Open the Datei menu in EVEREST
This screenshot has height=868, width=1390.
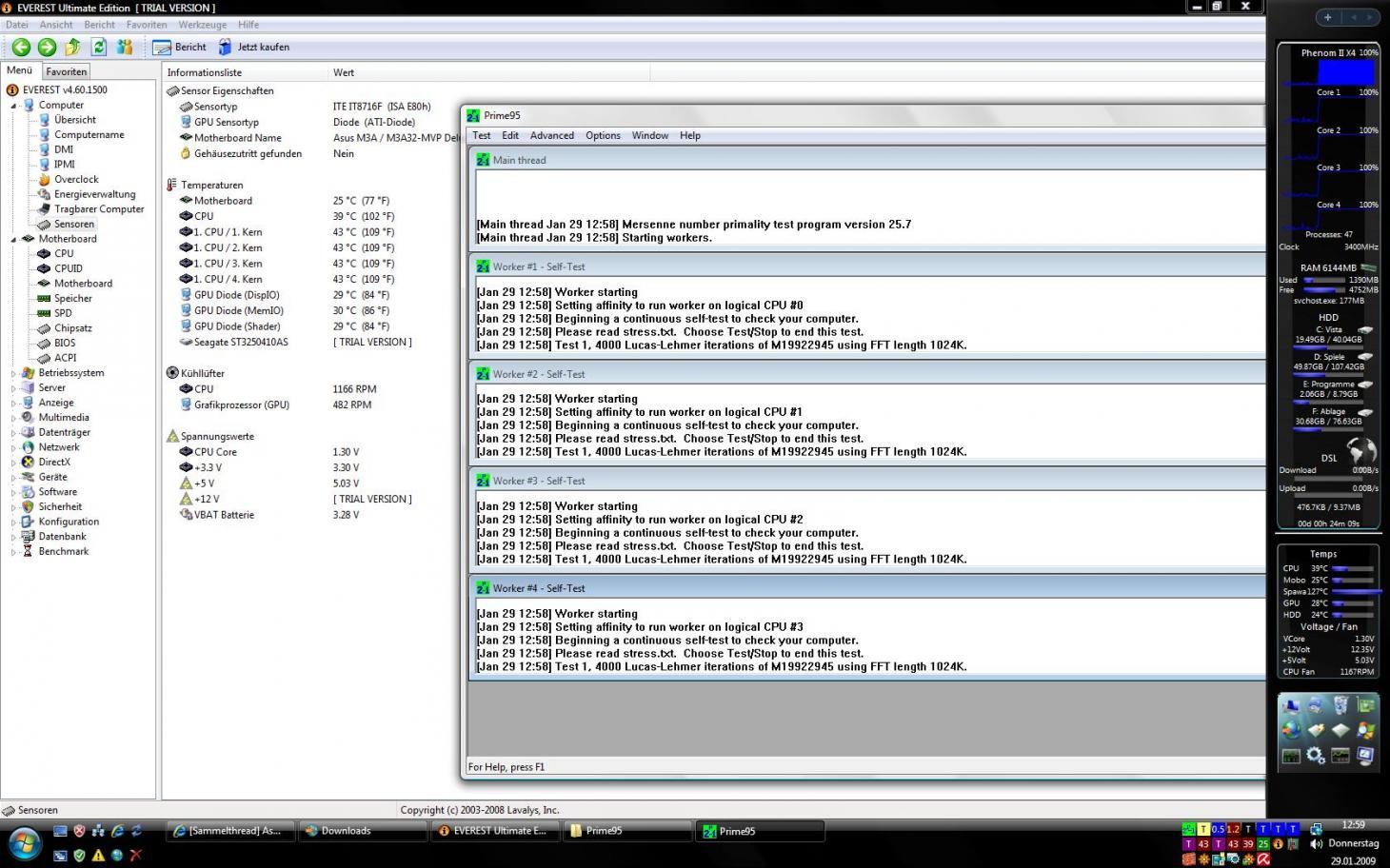[17, 25]
